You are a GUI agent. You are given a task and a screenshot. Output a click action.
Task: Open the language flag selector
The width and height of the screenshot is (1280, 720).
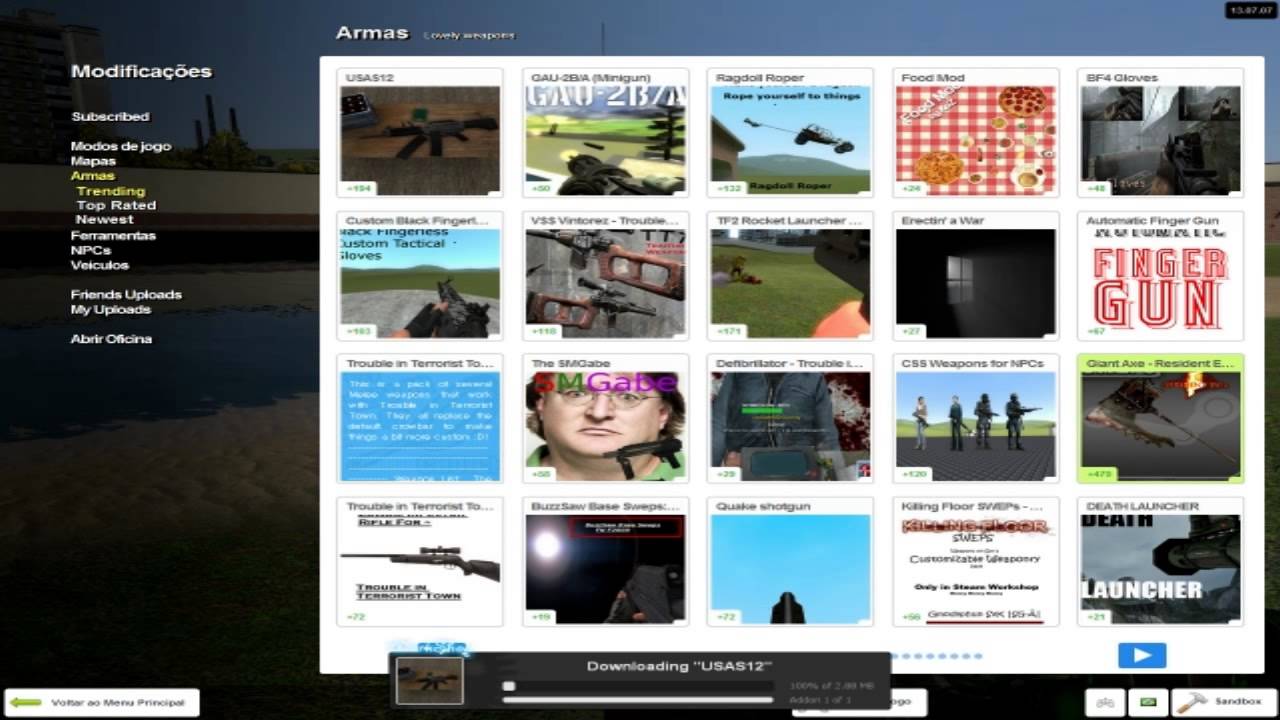coord(1148,702)
